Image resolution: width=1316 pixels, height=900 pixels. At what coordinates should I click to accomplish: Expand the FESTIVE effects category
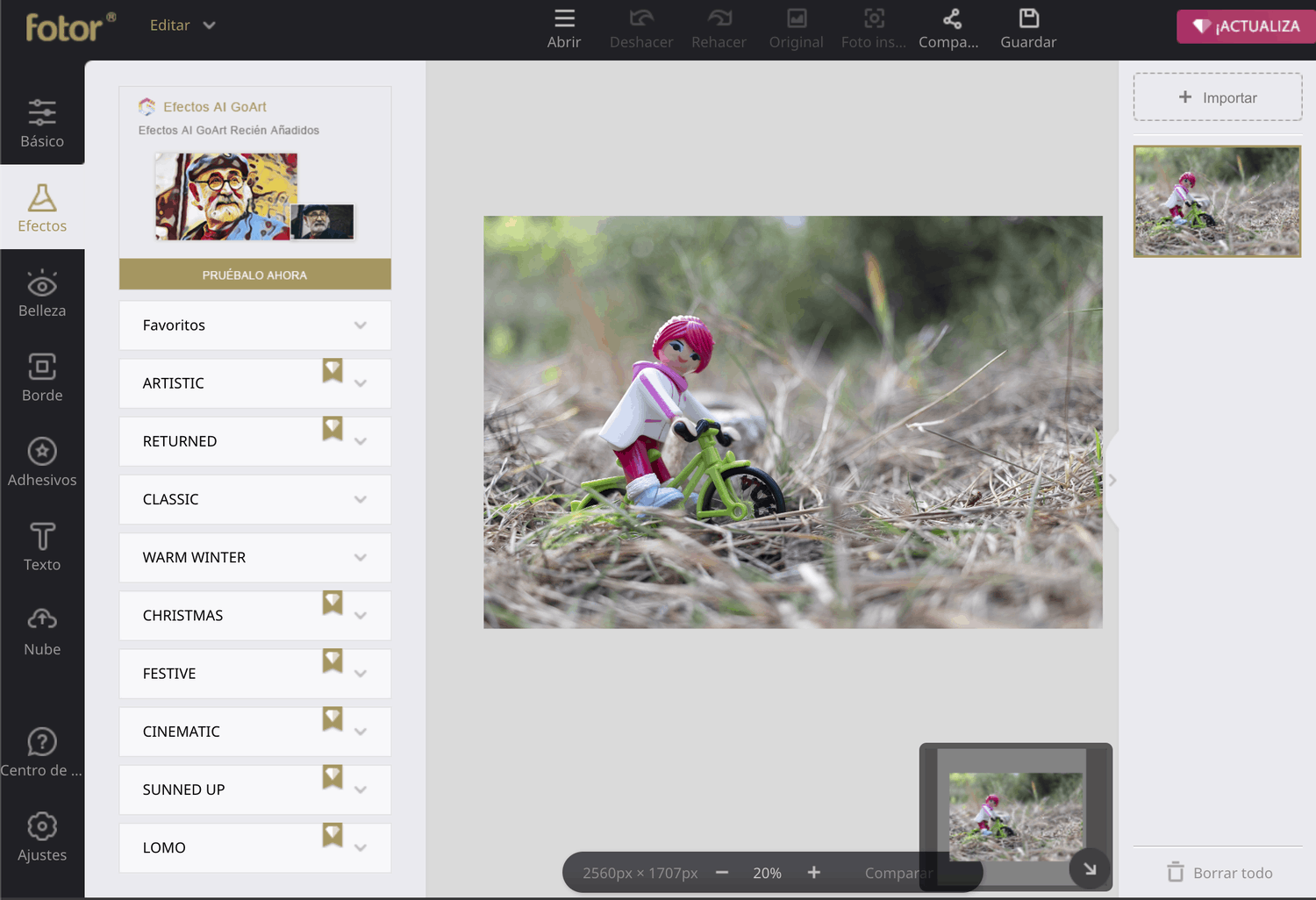pyautogui.click(x=255, y=674)
